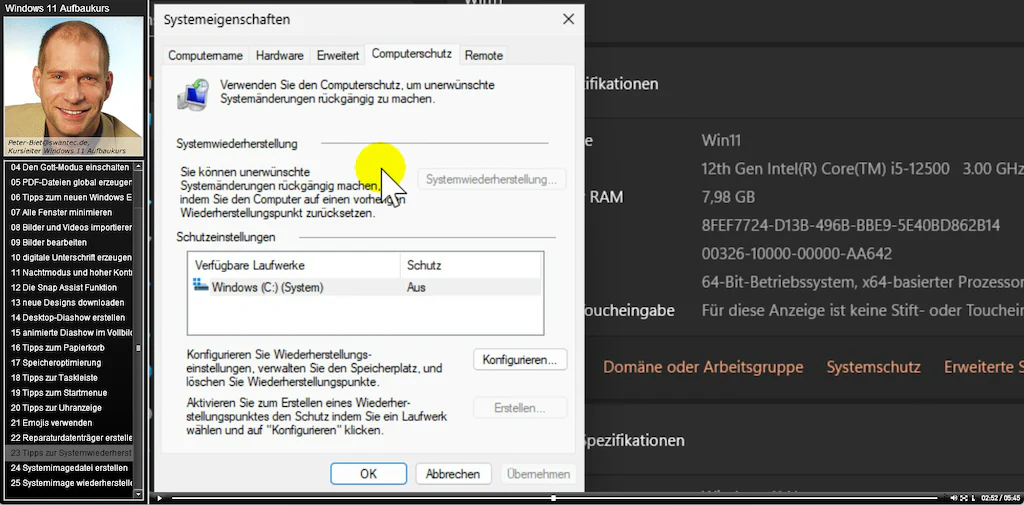Open chapter 15 animierte Diashow im Vollbild
The width and height of the screenshot is (1024, 505).
tap(69, 333)
